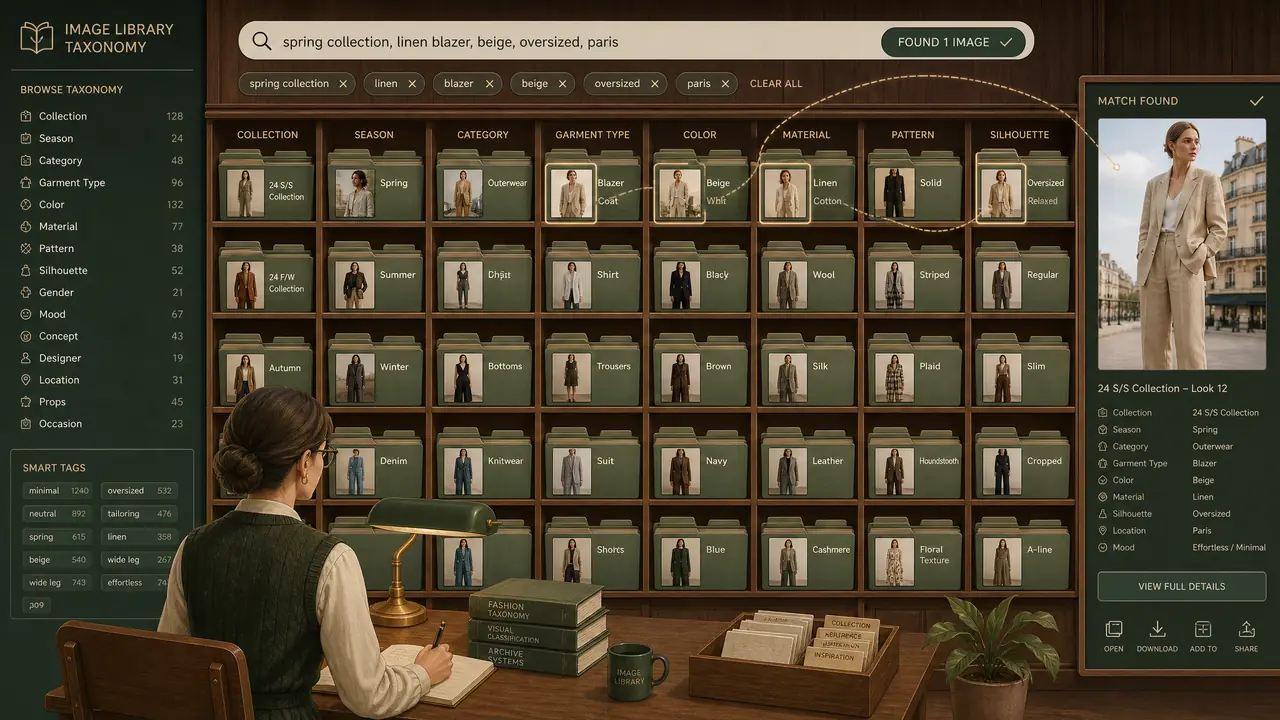Click the Download icon in match panel
The height and width of the screenshot is (720, 1280).
pyautogui.click(x=1157, y=629)
